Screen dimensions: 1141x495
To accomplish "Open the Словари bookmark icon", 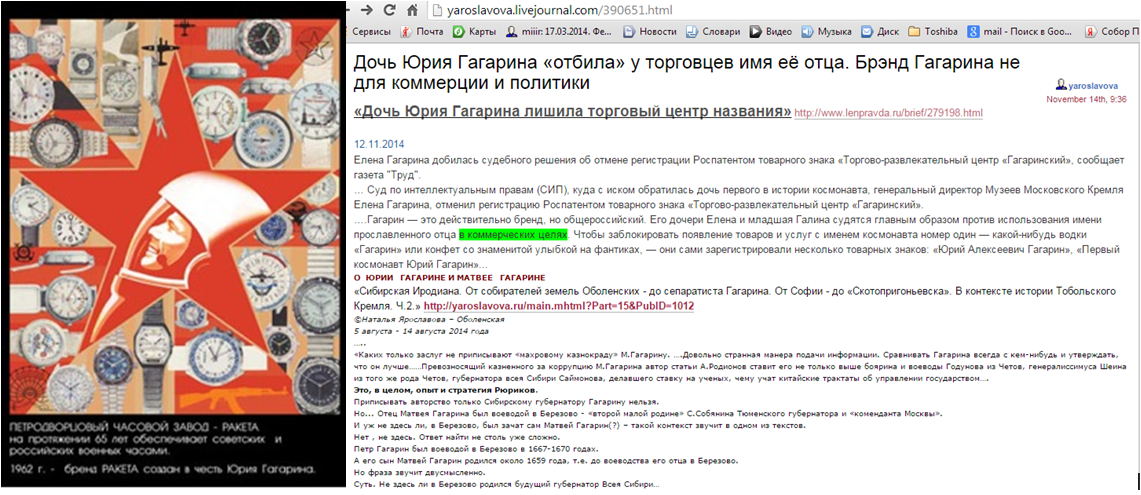I will coord(691,32).
